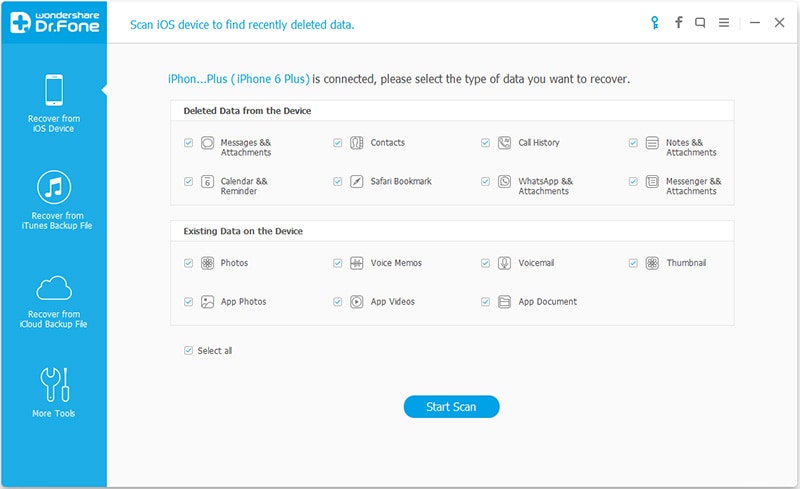Click the Safari Bookmark compass icon
The height and width of the screenshot is (489, 800).
point(356,182)
